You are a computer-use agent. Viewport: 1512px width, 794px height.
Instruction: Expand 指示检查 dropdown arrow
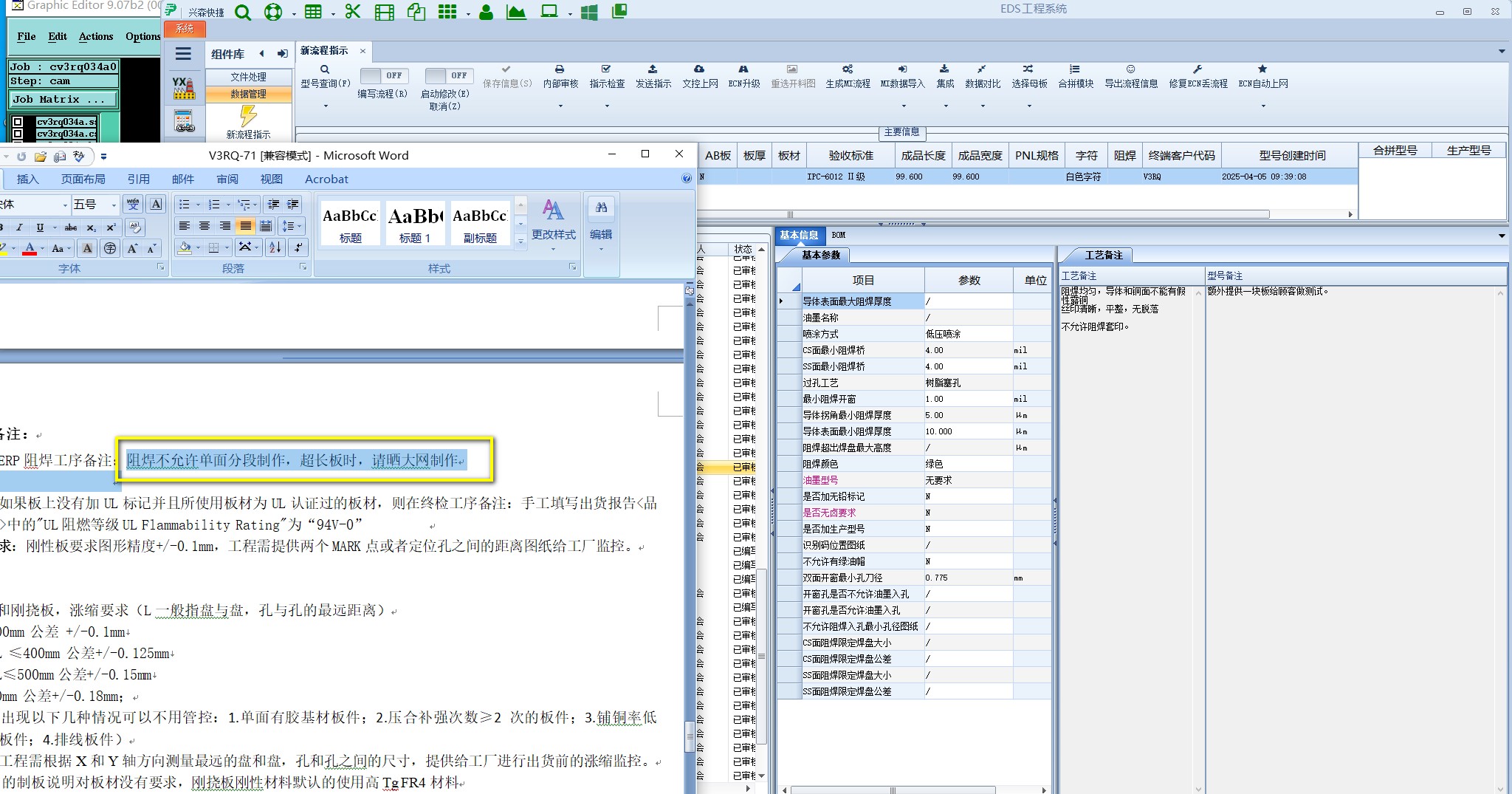pyautogui.click(x=607, y=106)
